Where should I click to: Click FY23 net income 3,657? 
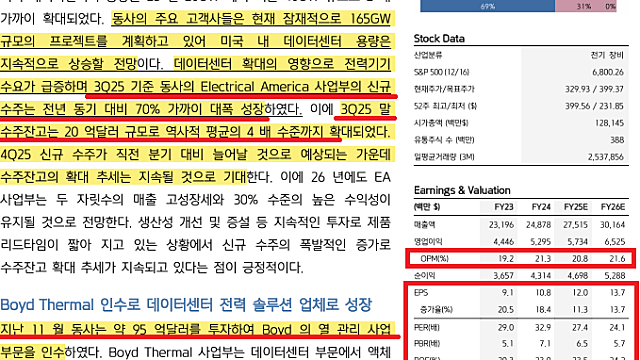pyautogui.click(x=503, y=276)
